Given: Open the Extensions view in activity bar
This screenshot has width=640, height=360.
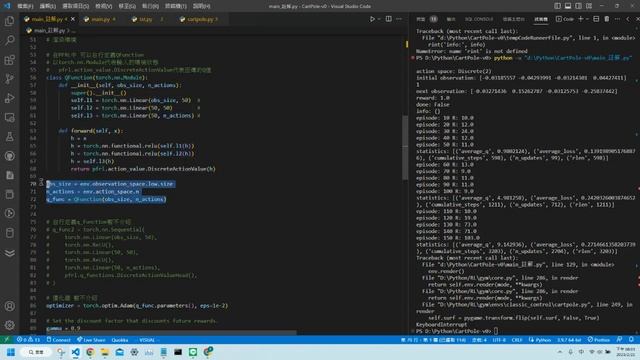Looking at the screenshot, I should click(9, 60).
